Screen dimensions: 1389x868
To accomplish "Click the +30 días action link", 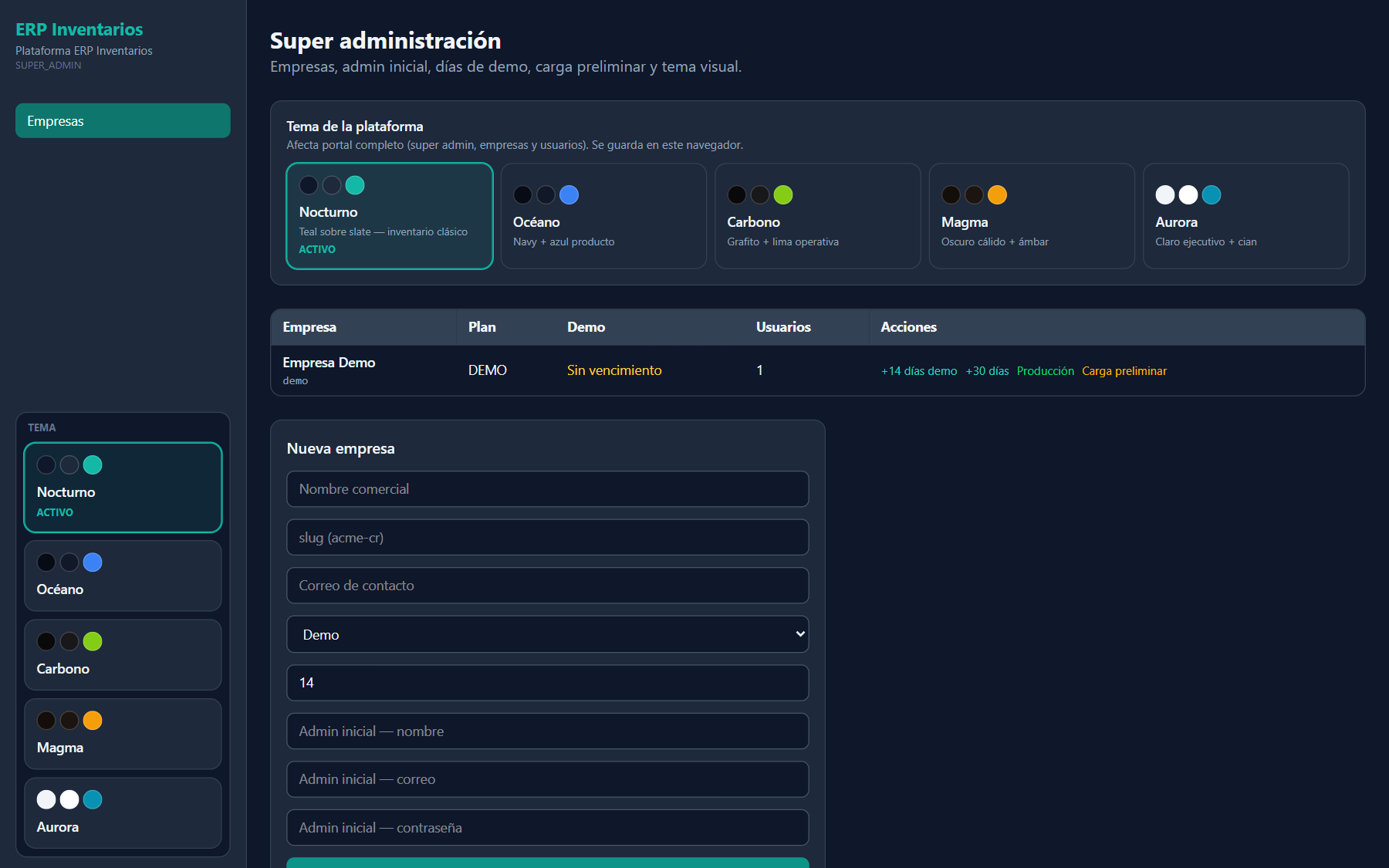I will (988, 371).
